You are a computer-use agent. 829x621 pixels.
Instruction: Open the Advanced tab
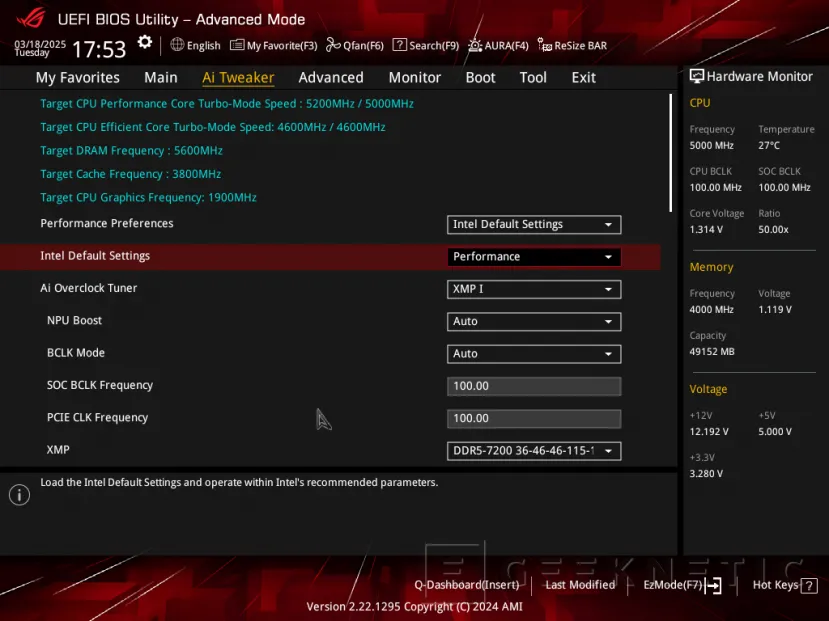coord(331,78)
